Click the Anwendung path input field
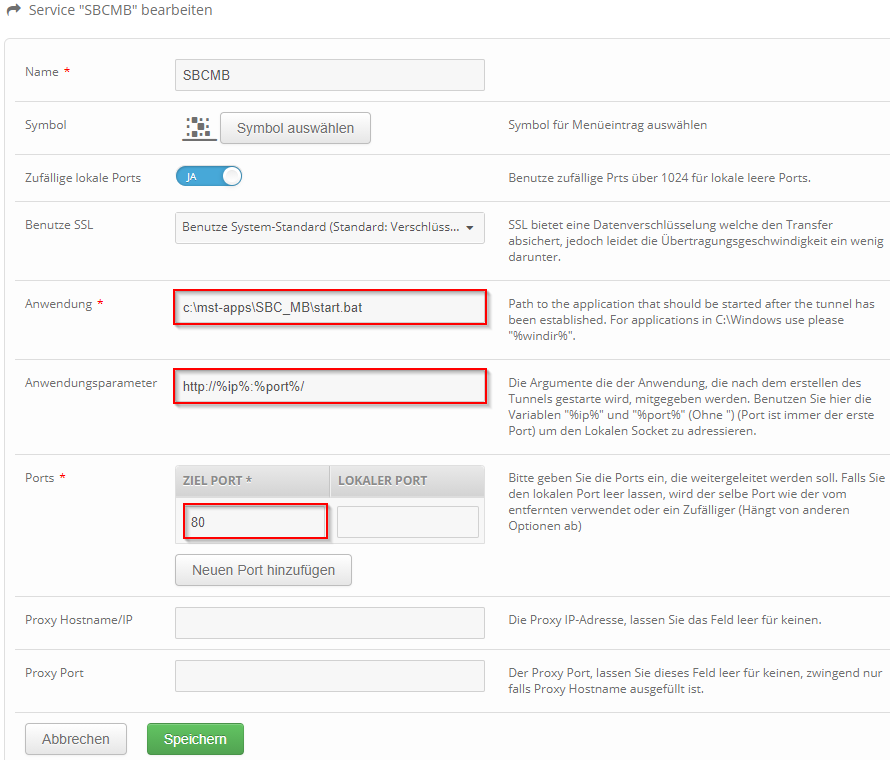Image resolution: width=890 pixels, height=760 pixels. click(x=330, y=307)
